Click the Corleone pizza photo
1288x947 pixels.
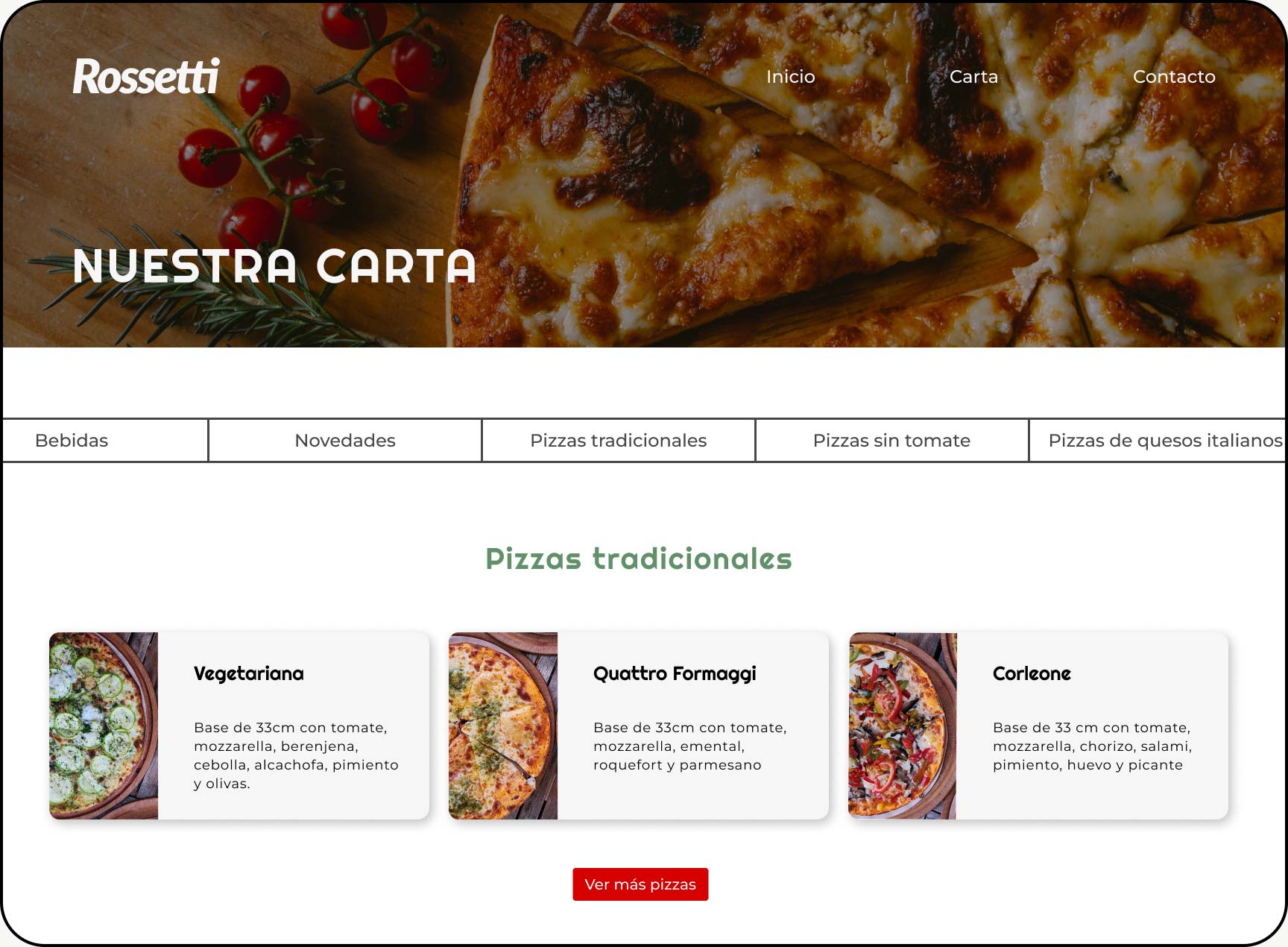click(x=903, y=726)
